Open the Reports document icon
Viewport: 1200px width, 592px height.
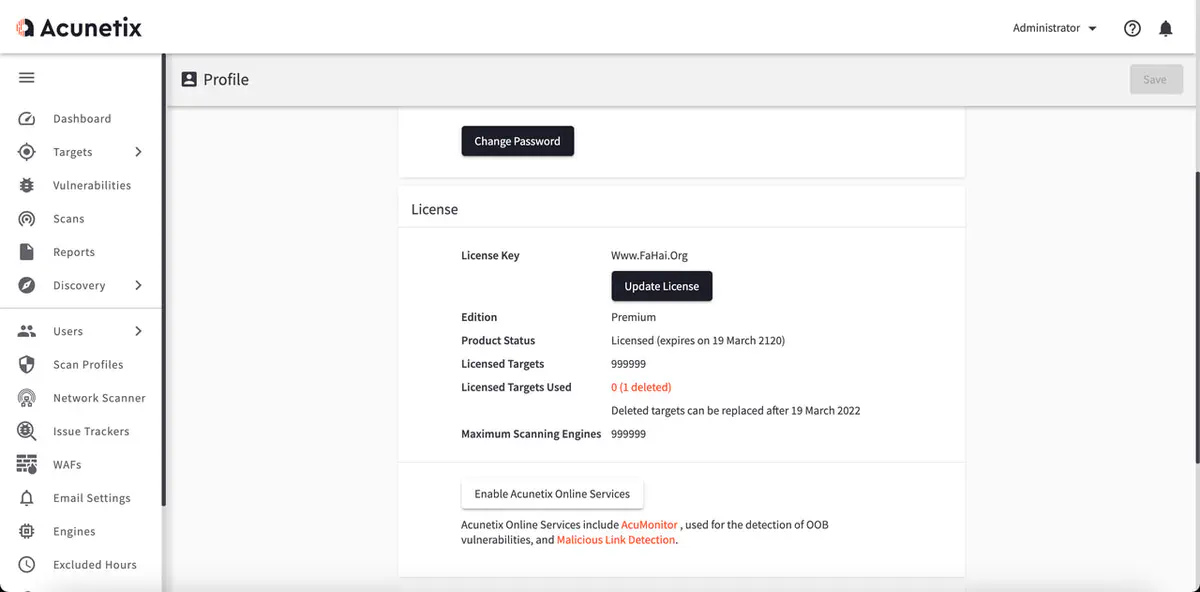[27, 252]
